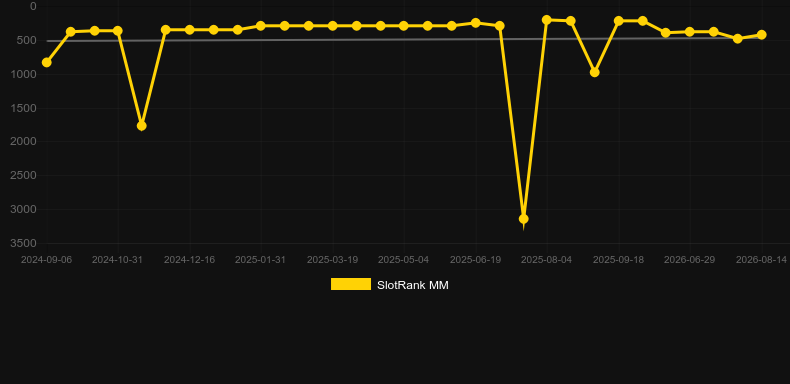Select the data point above 2025-09-18
790x384 pixels.
coord(619,21)
